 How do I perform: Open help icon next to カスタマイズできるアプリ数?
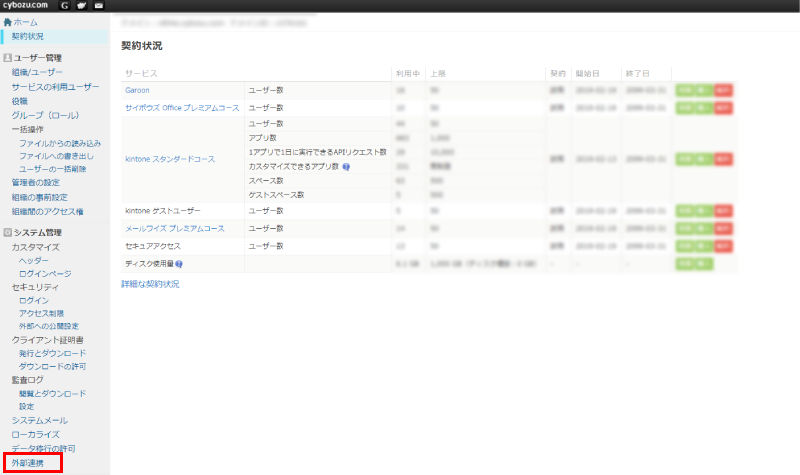click(x=346, y=167)
